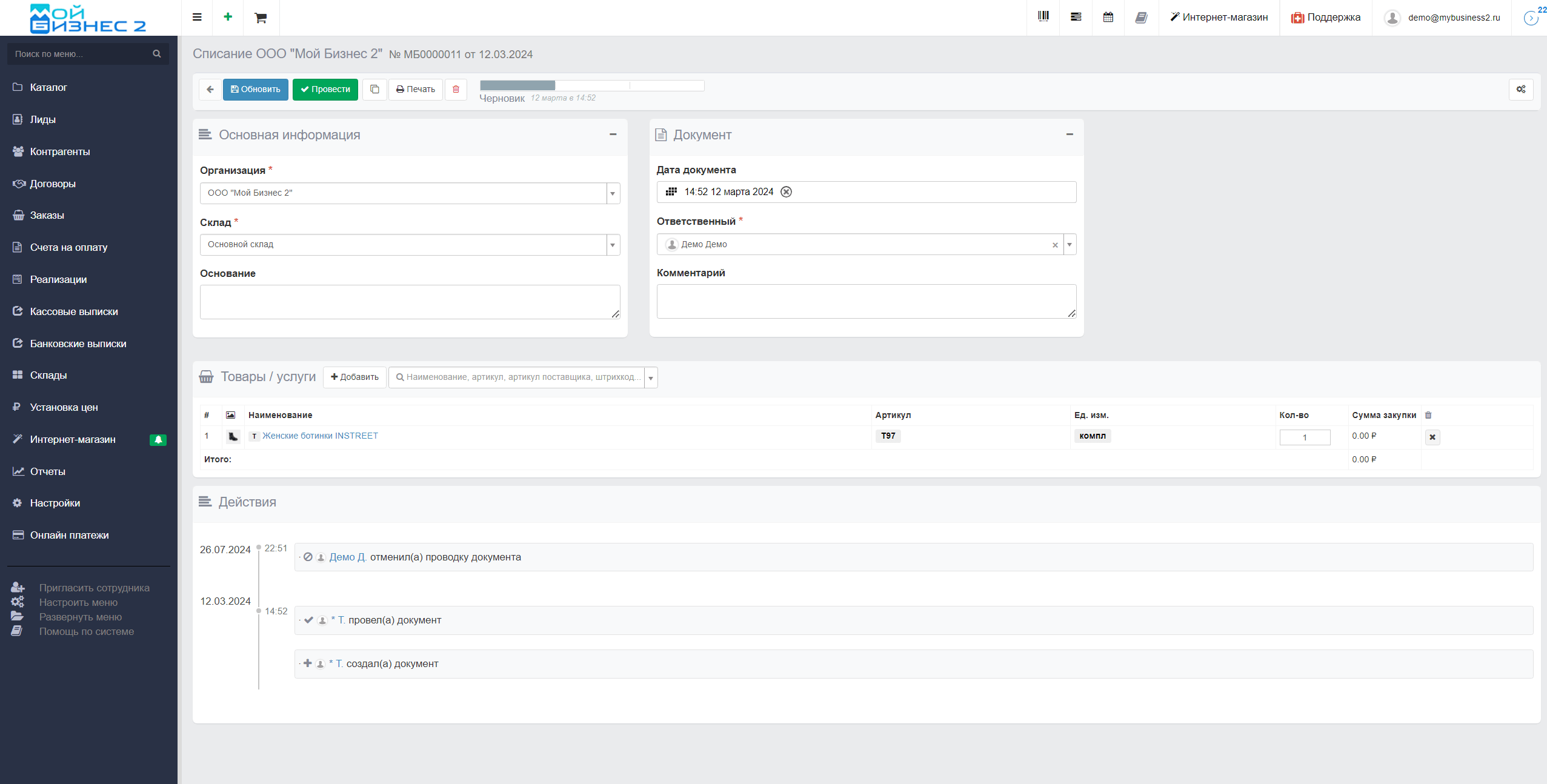This screenshot has height=784, width=1547.
Task: Click the green plus create icon
Action: (228, 17)
